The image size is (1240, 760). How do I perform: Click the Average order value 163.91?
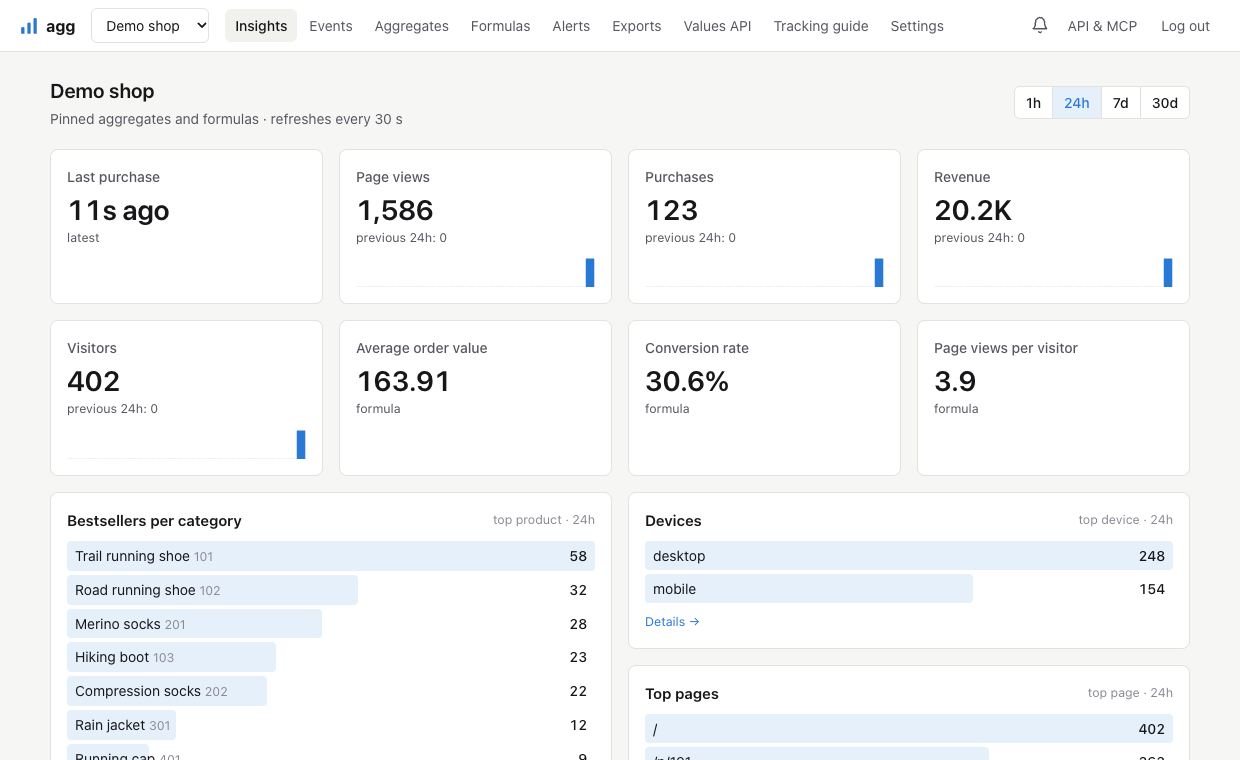pos(403,381)
